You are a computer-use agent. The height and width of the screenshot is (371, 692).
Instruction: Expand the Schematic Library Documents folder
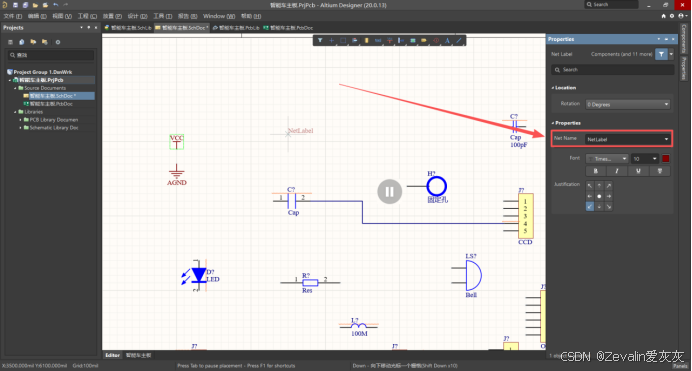point(20,128)
